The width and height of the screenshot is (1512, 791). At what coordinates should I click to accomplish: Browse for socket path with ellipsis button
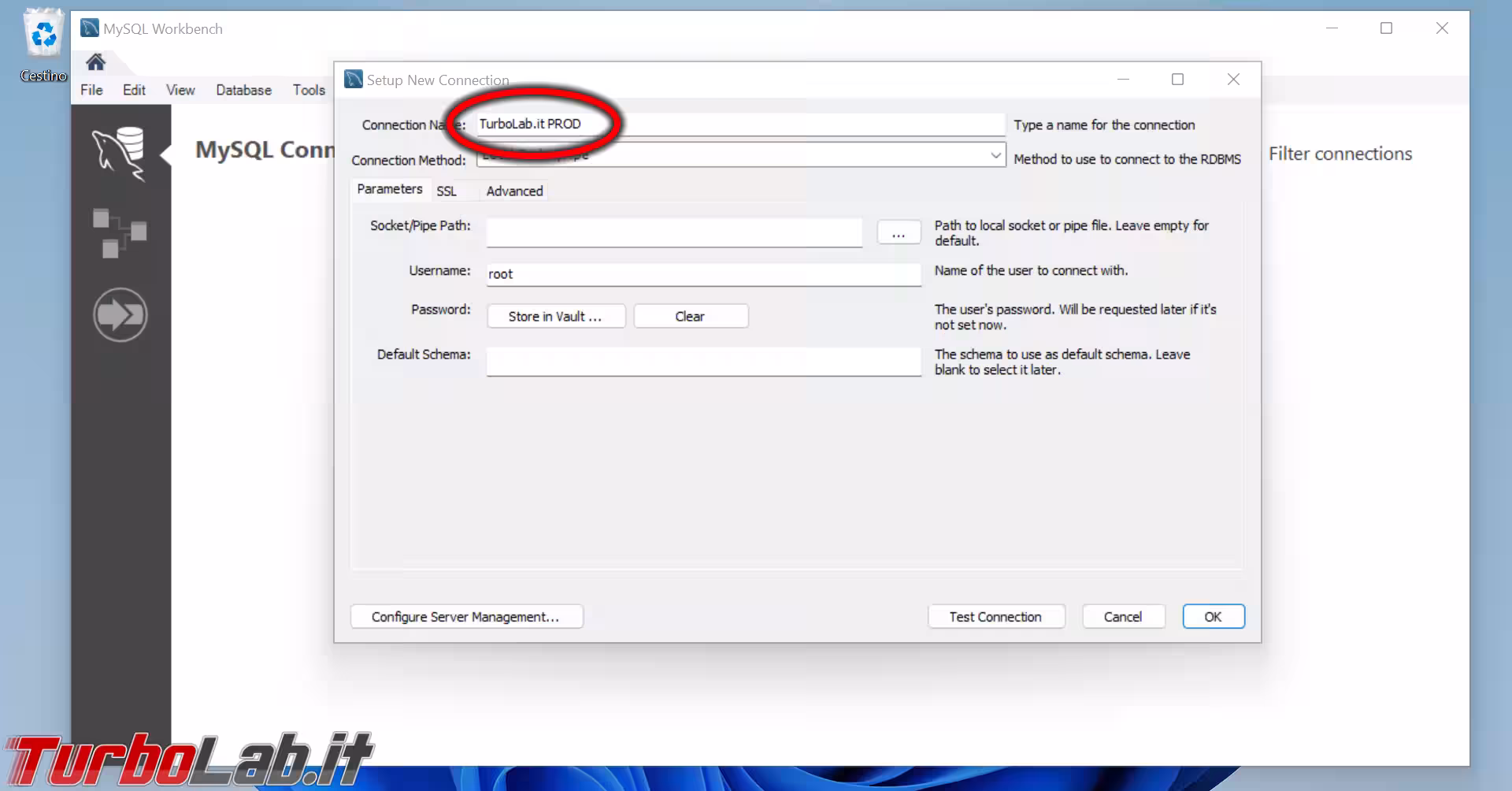(x=899, y=232)
